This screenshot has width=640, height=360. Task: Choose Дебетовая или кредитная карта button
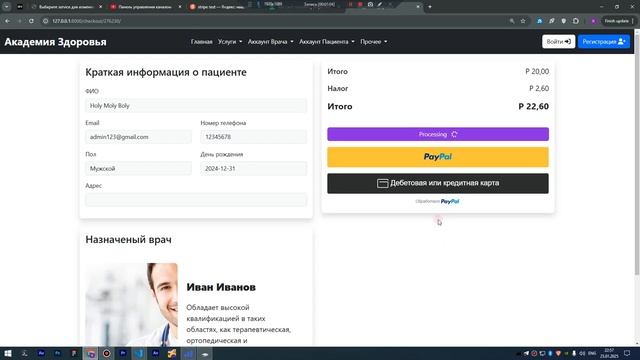click(438, 183)
